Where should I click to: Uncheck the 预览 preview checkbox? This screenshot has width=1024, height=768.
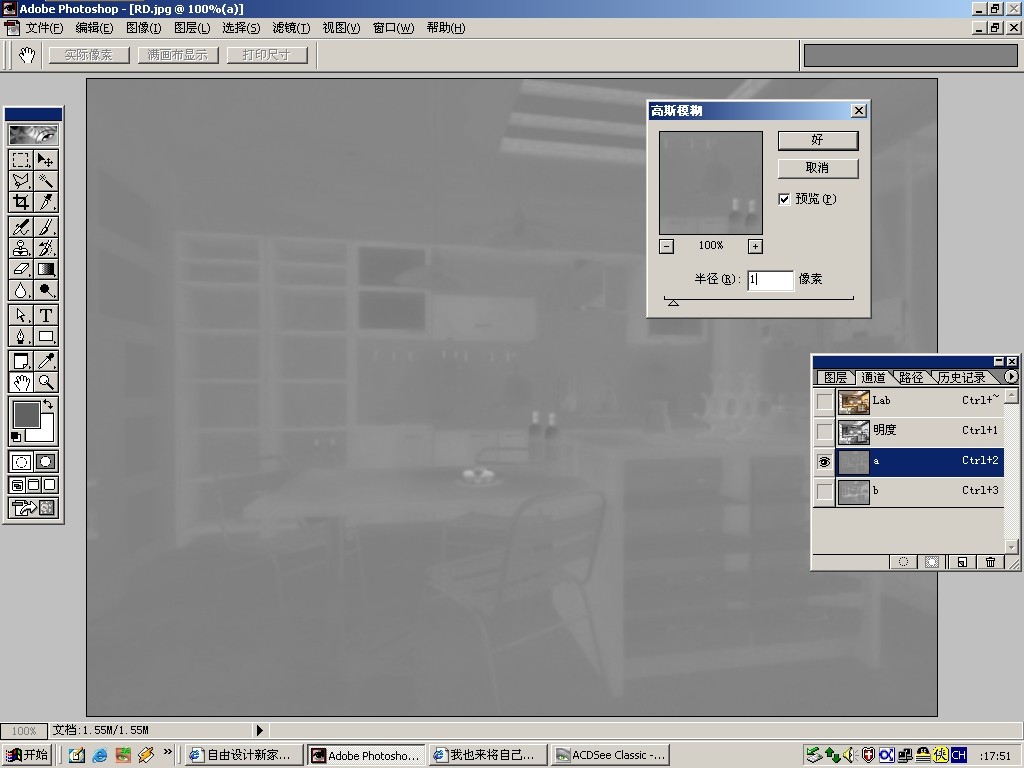click(x=784, y=199)
